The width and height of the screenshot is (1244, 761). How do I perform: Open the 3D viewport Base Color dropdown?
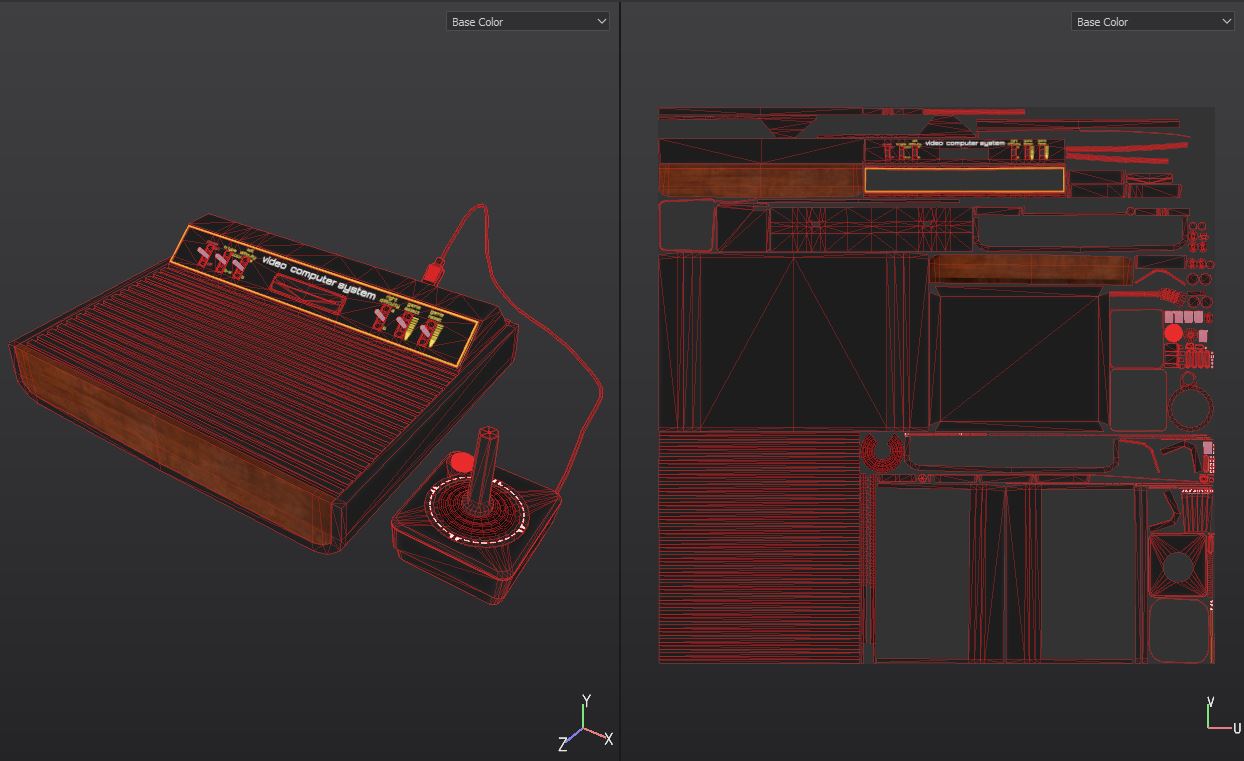pyautogui.click(x=526, y=21)
